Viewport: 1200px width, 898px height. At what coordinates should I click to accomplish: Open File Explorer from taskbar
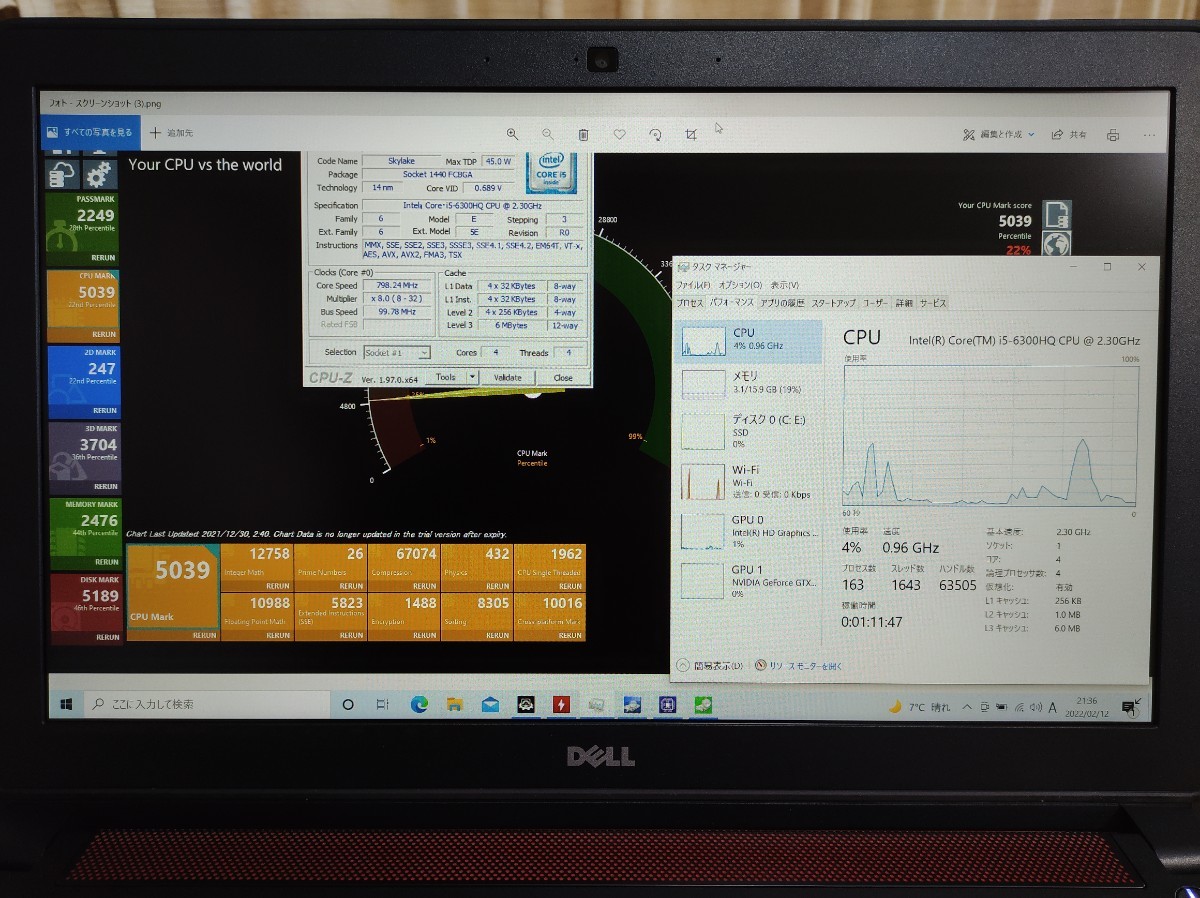pos(455,704)
